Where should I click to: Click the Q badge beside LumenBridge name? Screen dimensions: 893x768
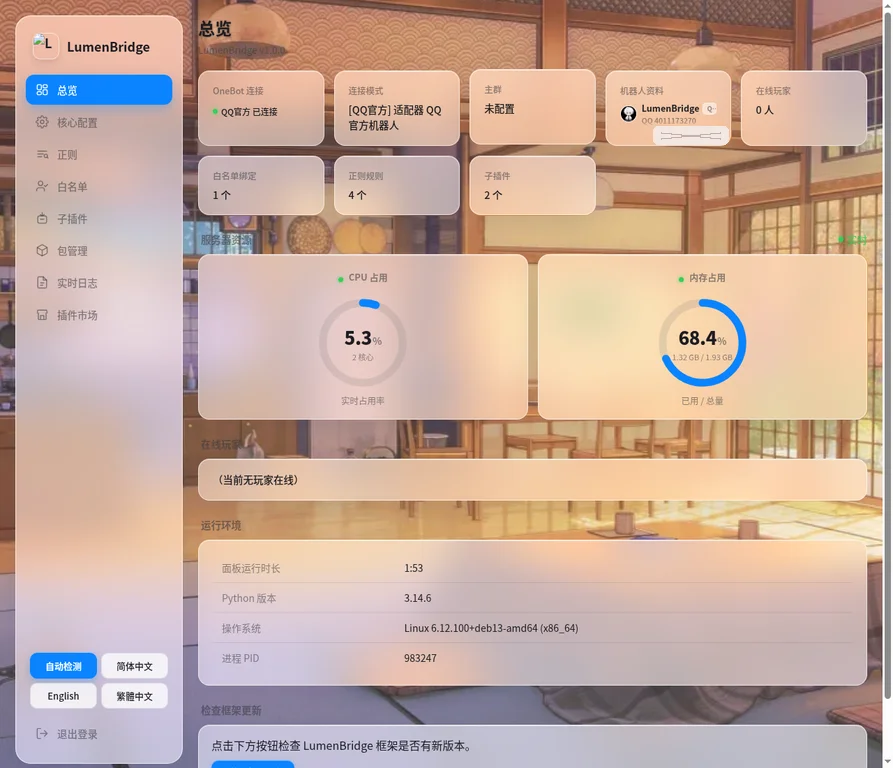tap(710, 109)
